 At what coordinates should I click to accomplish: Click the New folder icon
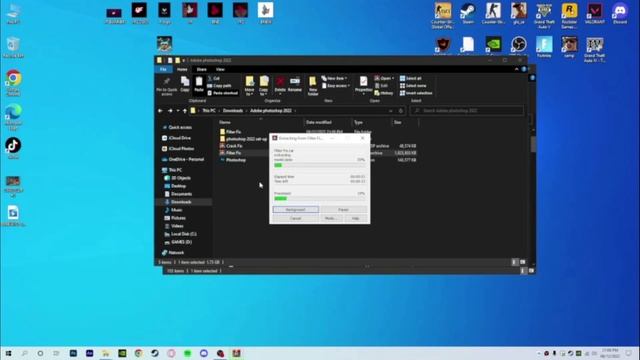coord(313,86)
